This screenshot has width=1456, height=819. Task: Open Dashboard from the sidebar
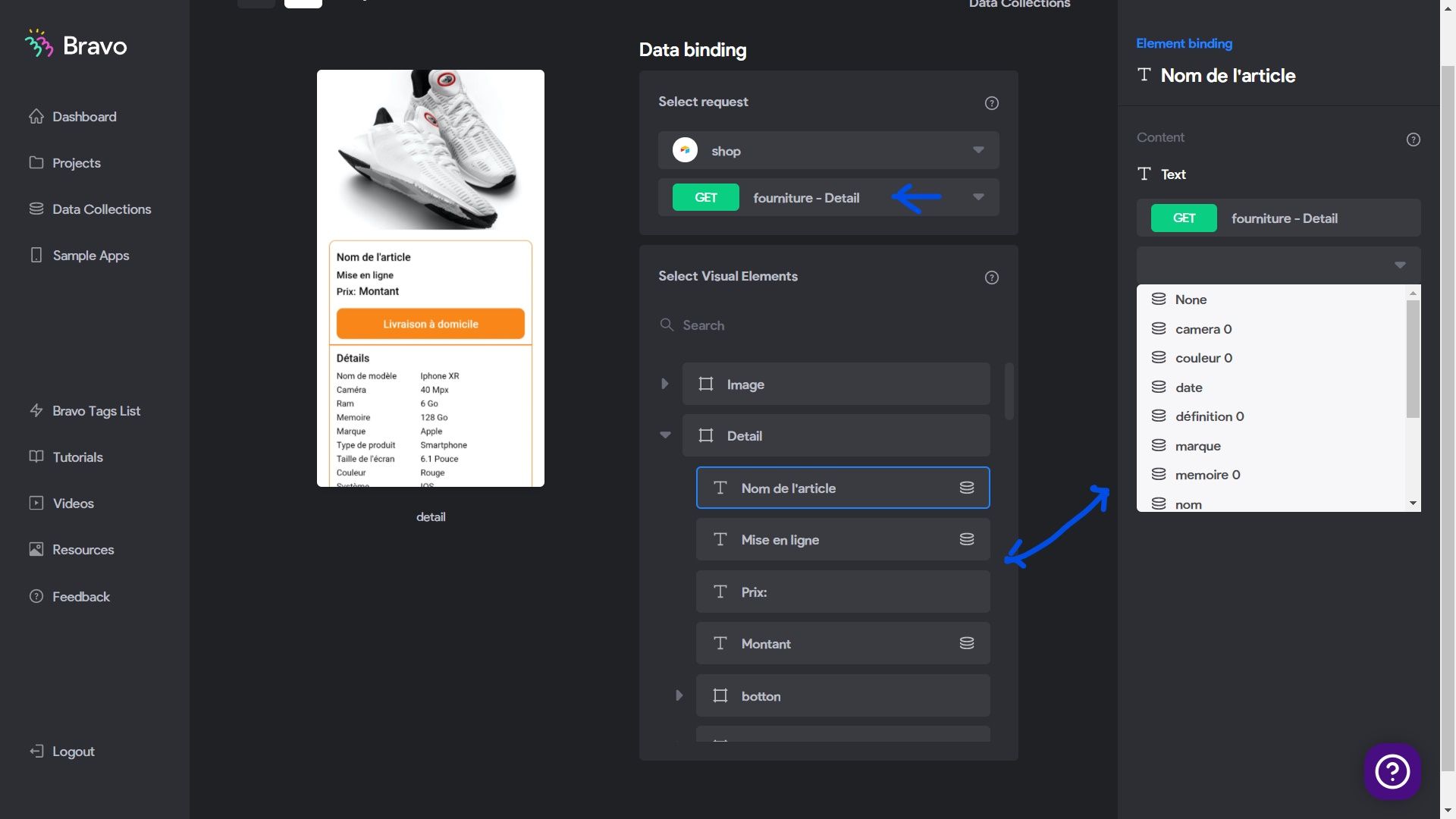tap(83, 117)
